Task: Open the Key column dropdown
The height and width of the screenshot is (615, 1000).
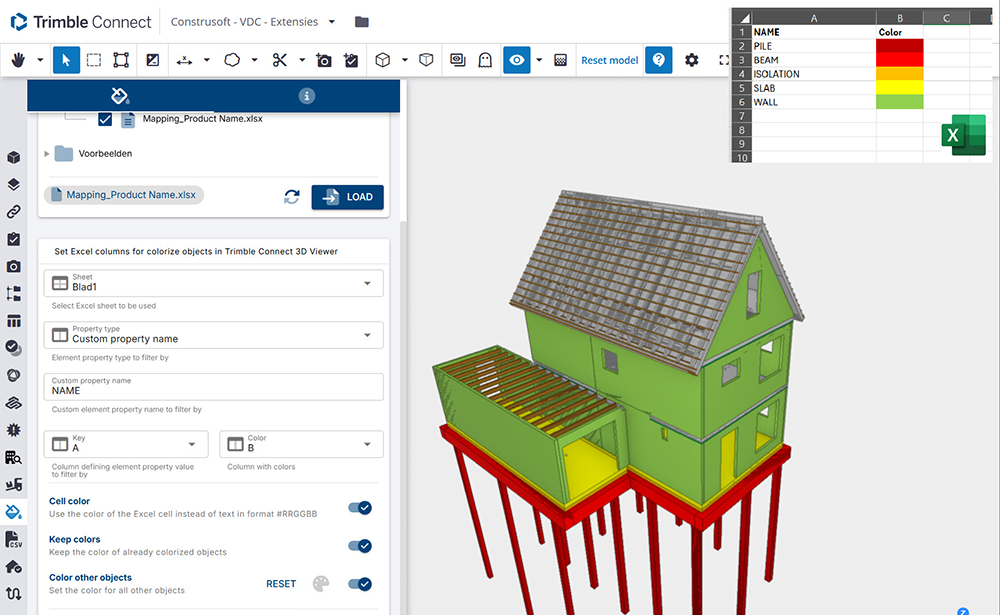Action: [x=126, y=444]
